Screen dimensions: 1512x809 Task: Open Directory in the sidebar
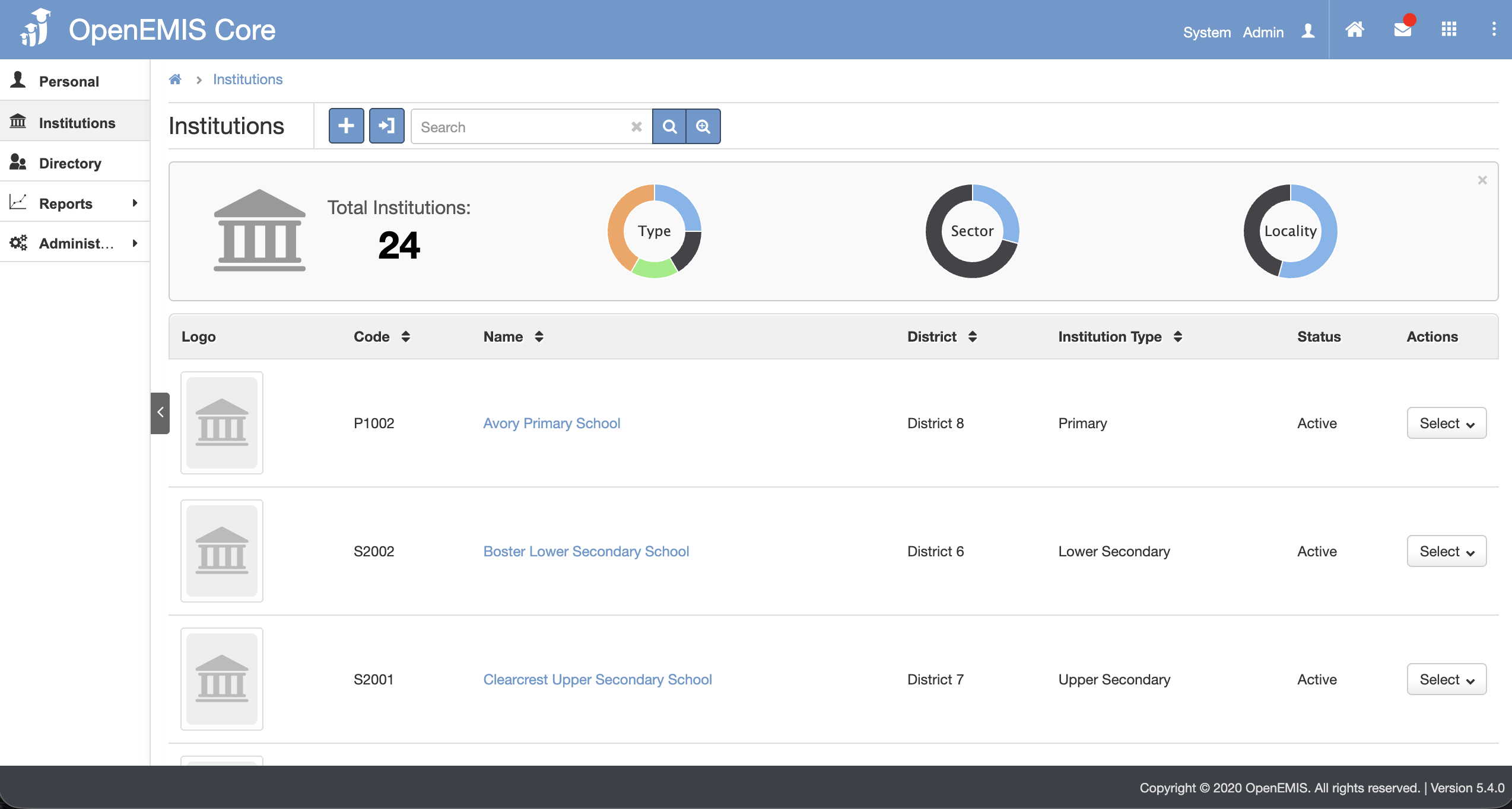click(70, 163)
